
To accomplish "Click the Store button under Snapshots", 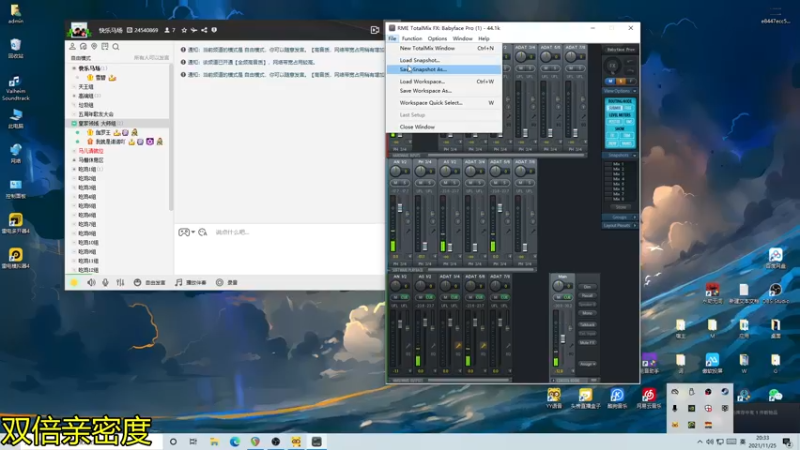I will [619, 206].
